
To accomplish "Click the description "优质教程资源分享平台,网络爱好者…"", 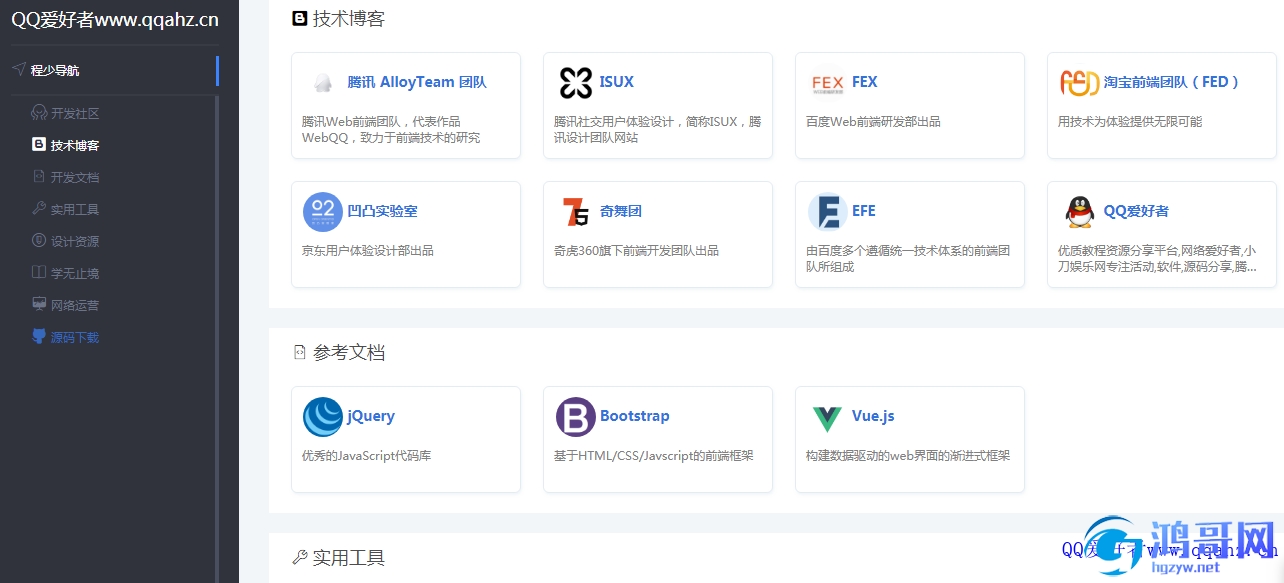I will tap(1157, 259).
